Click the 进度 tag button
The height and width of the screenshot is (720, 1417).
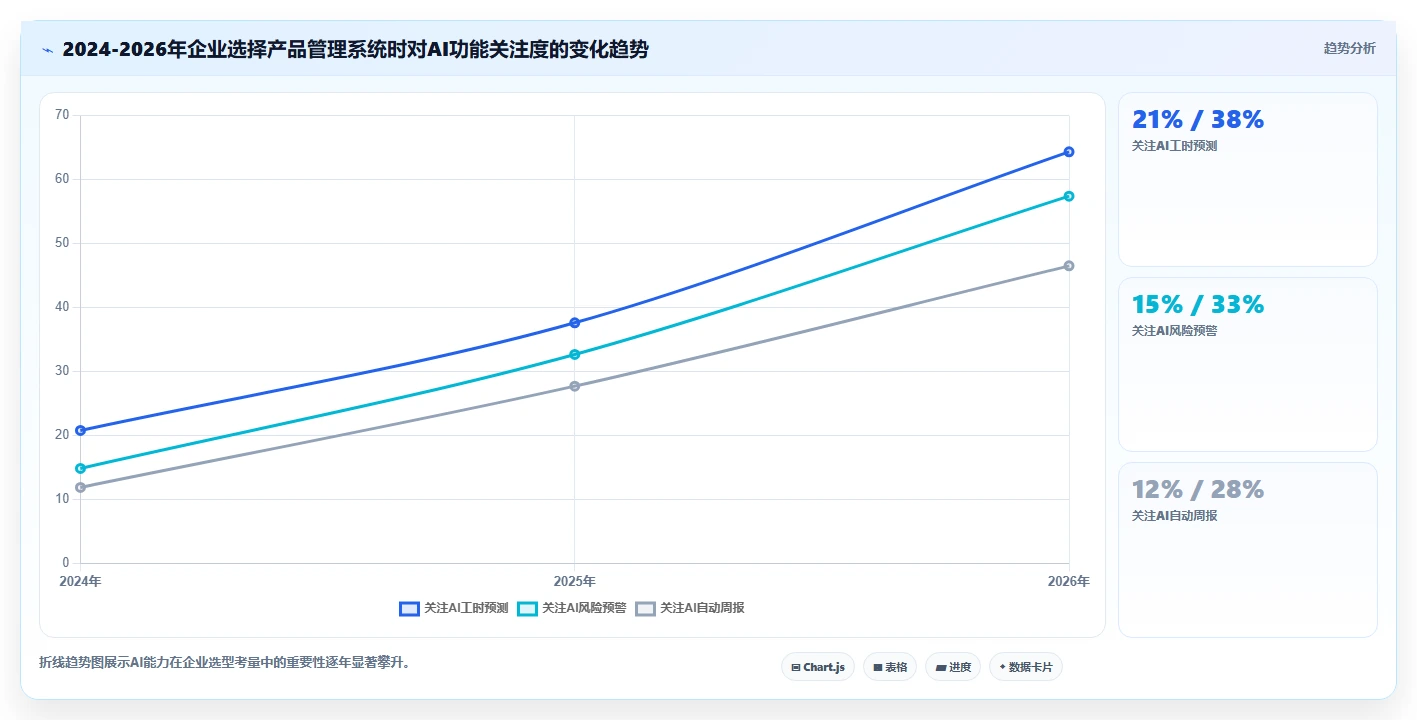pyautogui.click(x=953, y=667)
